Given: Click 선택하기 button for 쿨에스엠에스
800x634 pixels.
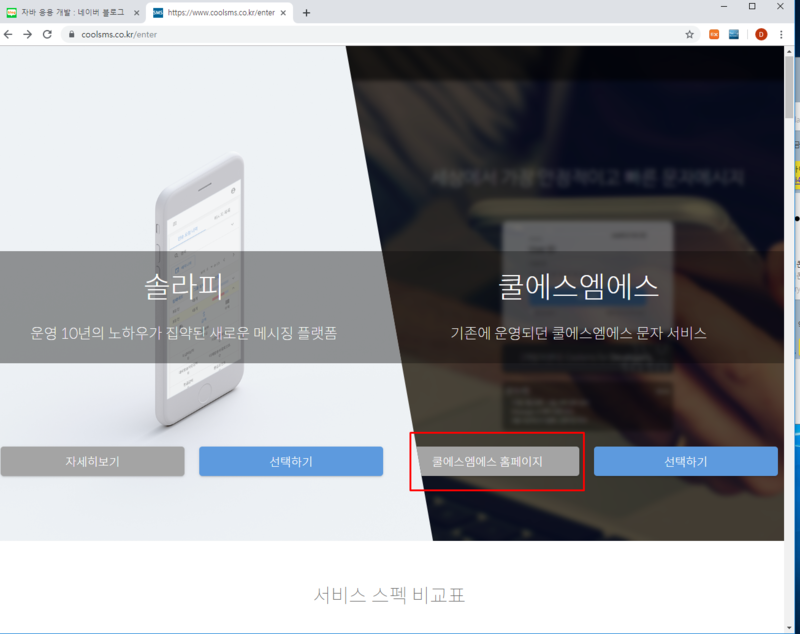Looking at the screenshot, I should [686, 462].
